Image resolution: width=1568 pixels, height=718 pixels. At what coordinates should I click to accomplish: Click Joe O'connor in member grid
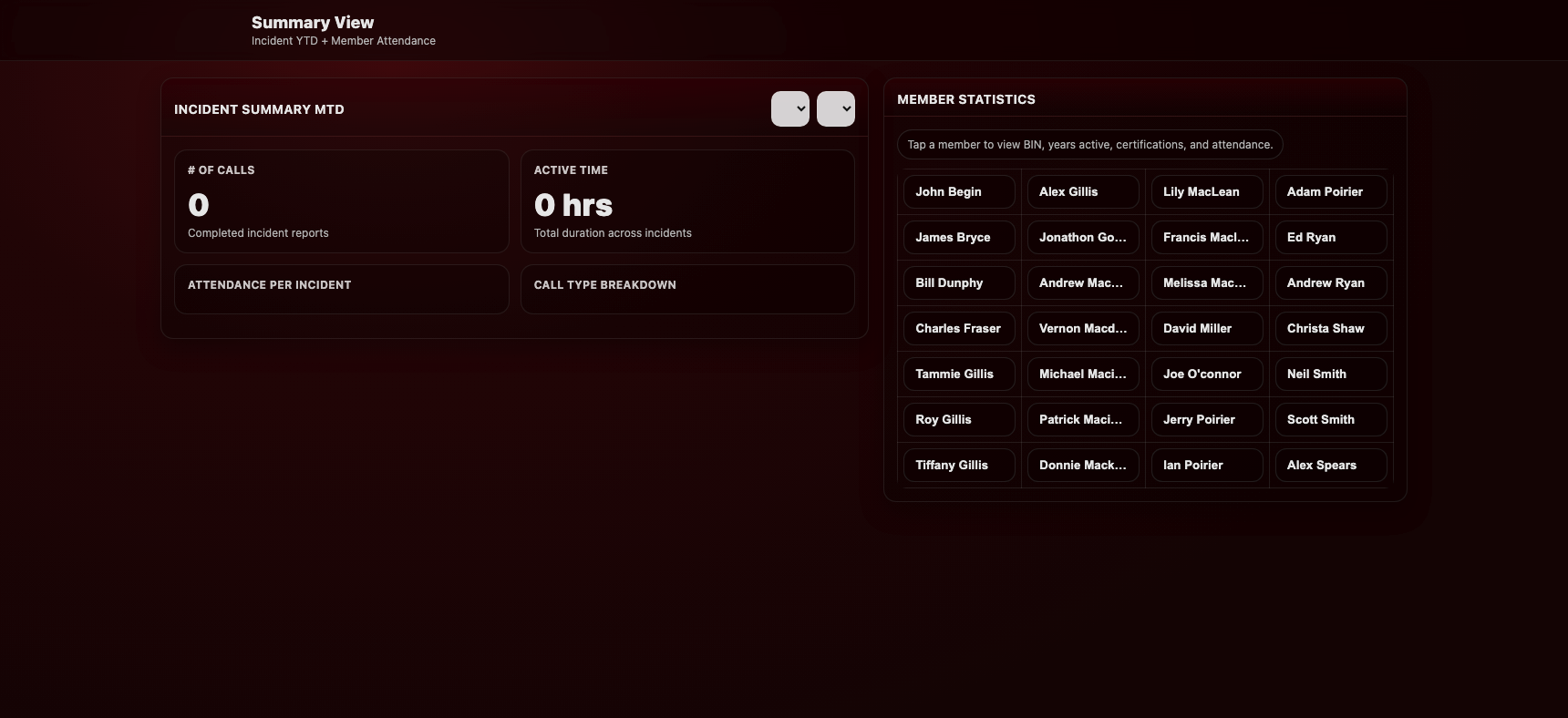click(x=1206, y=374)
